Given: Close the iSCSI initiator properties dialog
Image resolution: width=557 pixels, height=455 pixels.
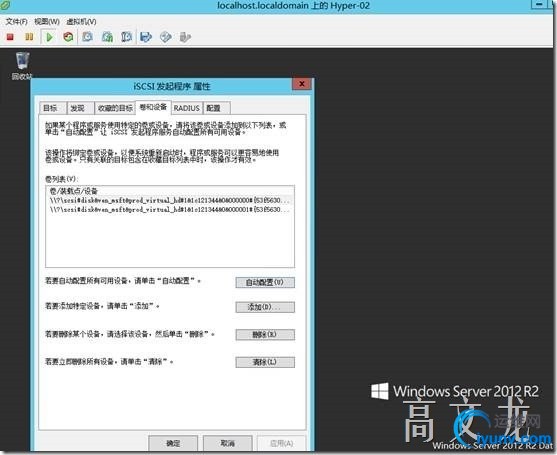Looking at the screenshot, I should coord(302,84).
